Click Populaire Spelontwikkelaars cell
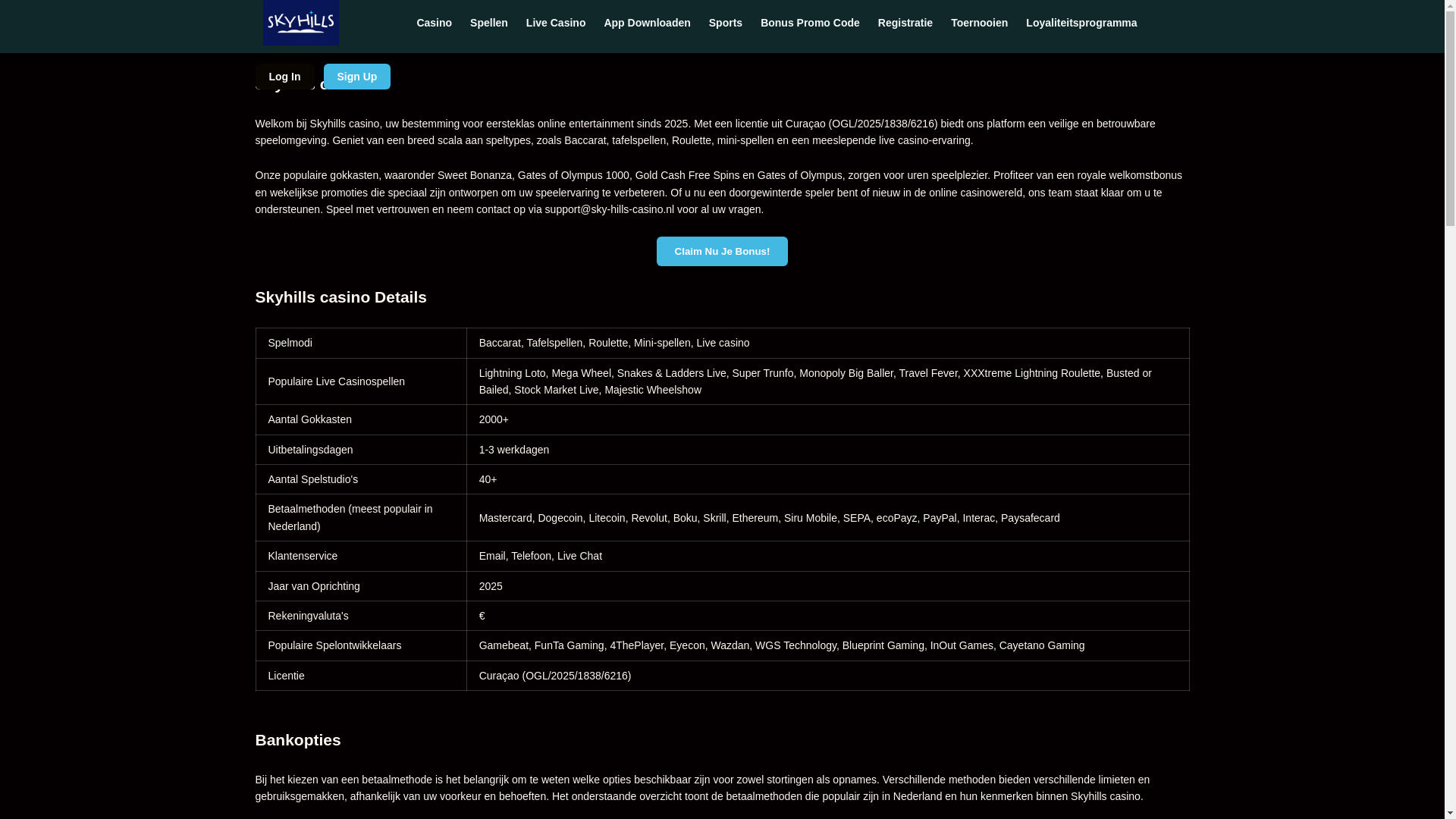This screenshot has height=819, width=1456. click(361, 645)
